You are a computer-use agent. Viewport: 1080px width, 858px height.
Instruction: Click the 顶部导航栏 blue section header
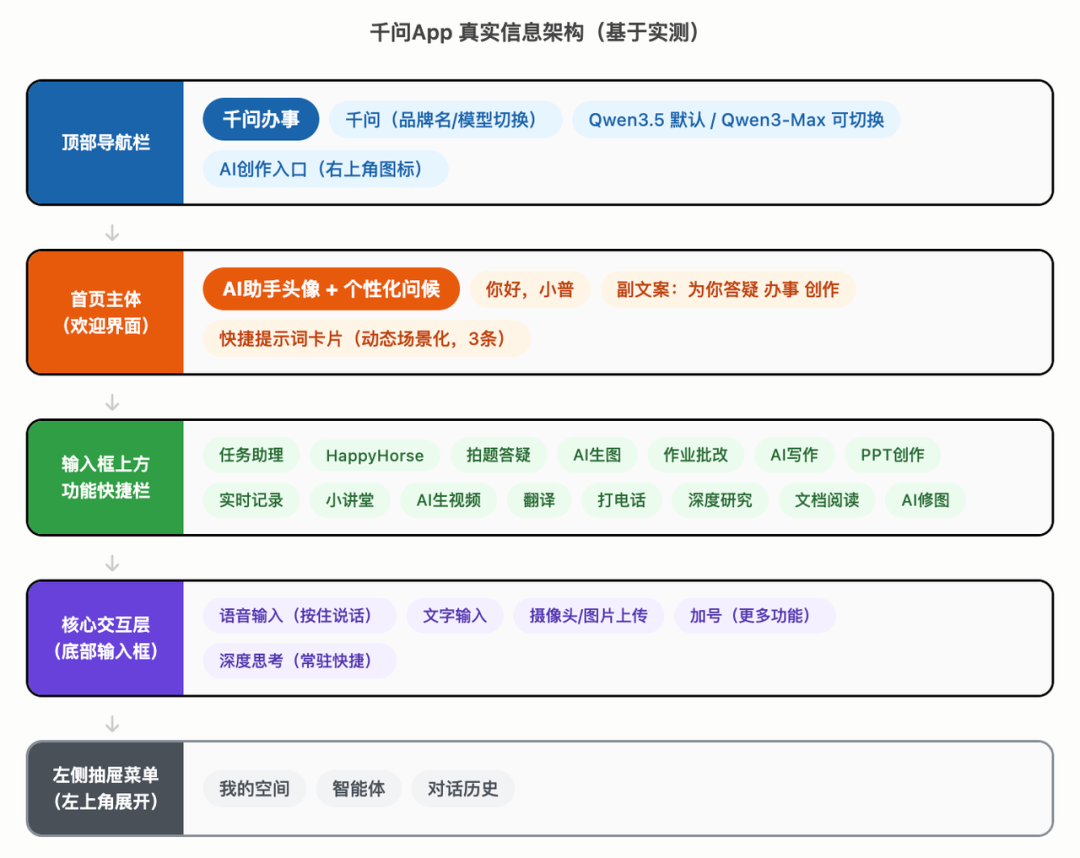click(x=105, y=143)
